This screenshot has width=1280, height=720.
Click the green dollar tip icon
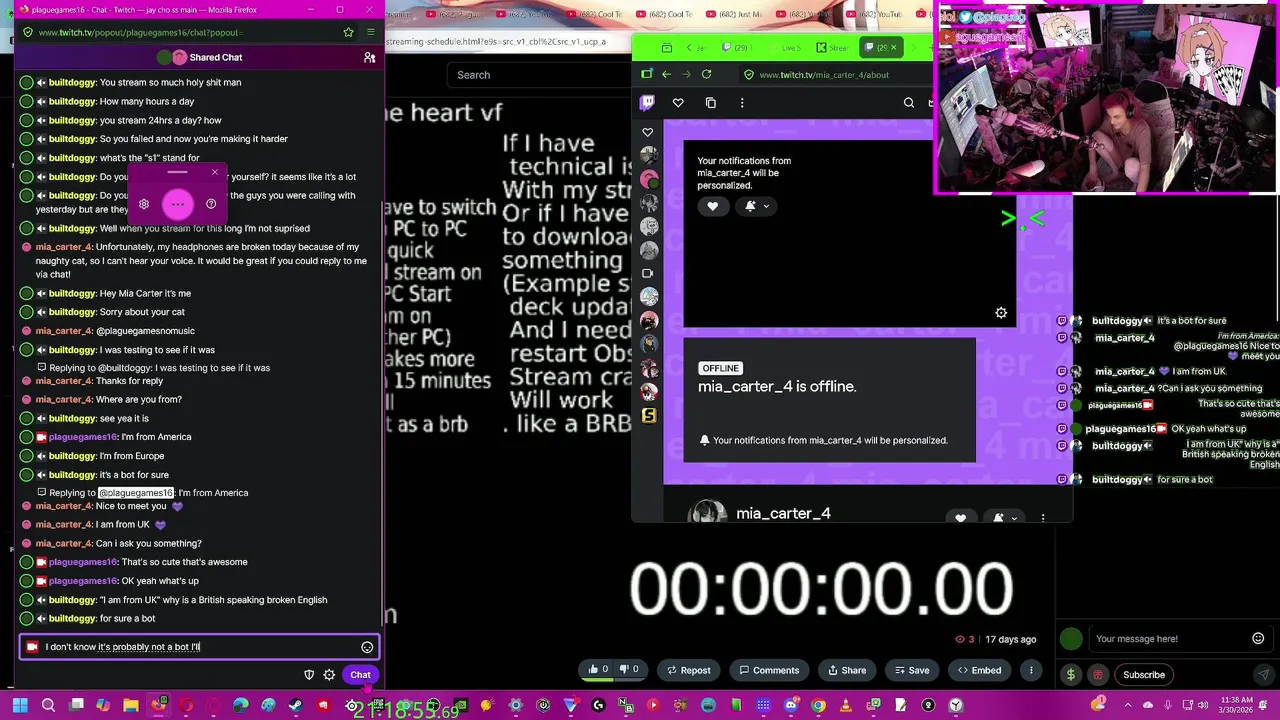coord(1071,675)
